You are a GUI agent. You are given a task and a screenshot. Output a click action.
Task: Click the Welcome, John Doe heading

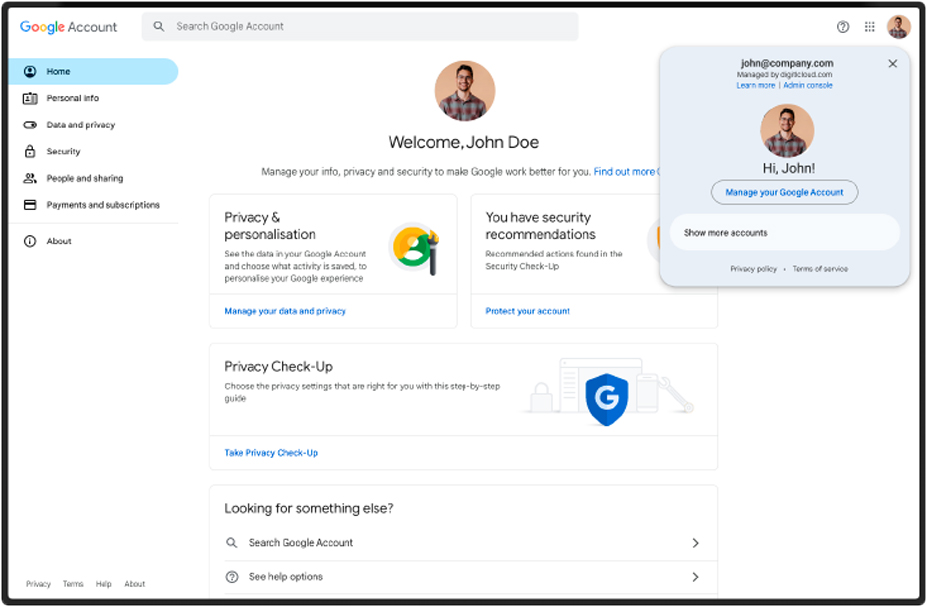[x=464, y=142]
